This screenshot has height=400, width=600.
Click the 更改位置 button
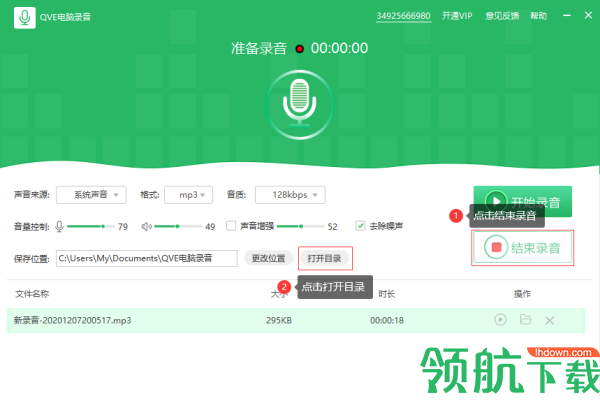[x=268, y=258]
